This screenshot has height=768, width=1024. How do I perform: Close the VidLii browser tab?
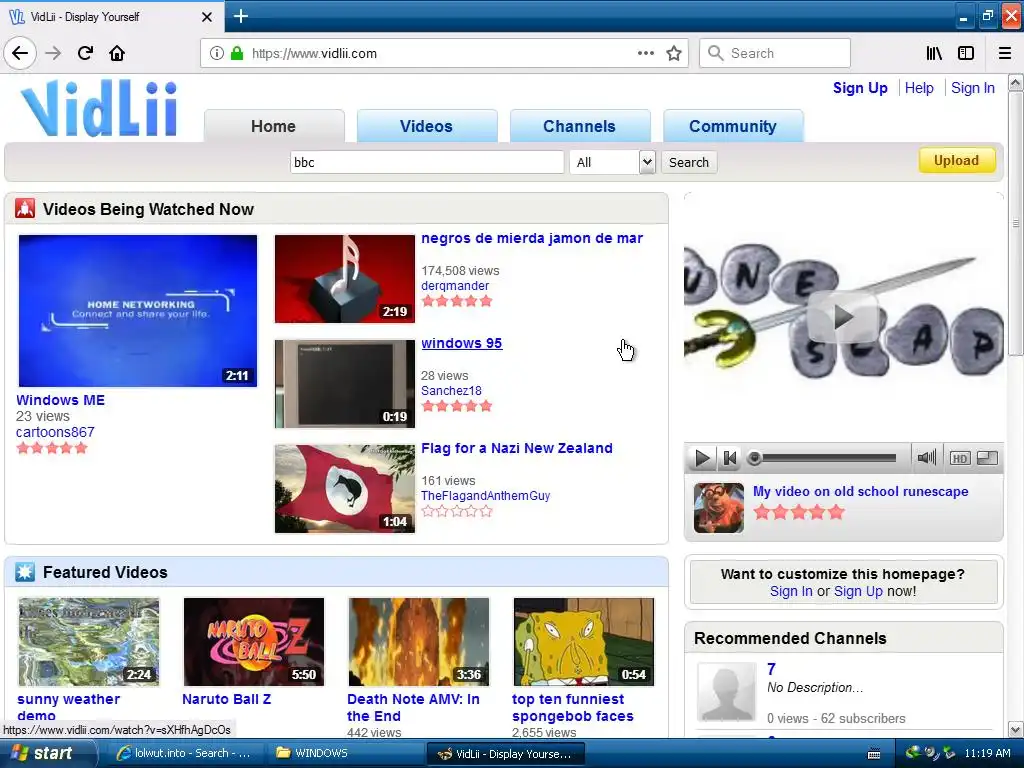(206, 17)
